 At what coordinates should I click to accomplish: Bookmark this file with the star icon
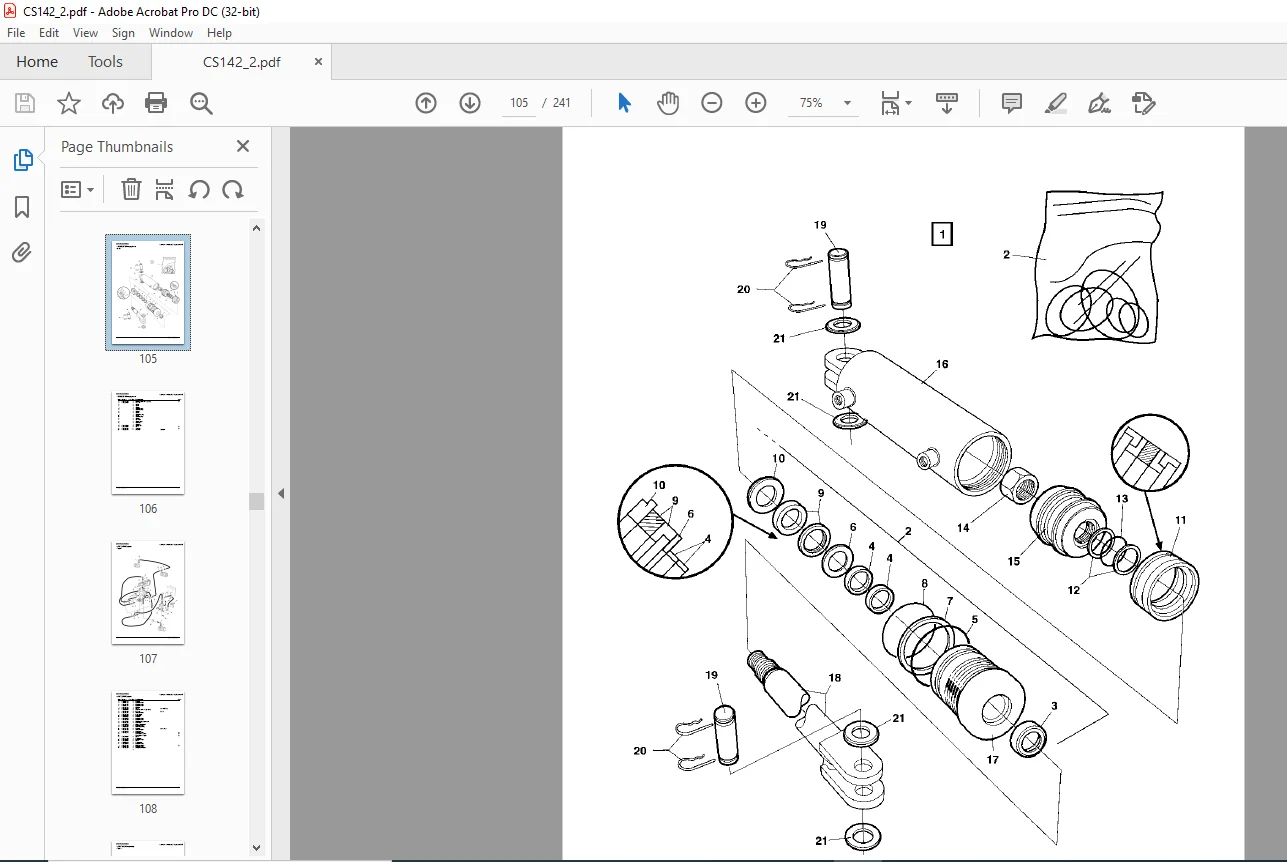[69, 103]
